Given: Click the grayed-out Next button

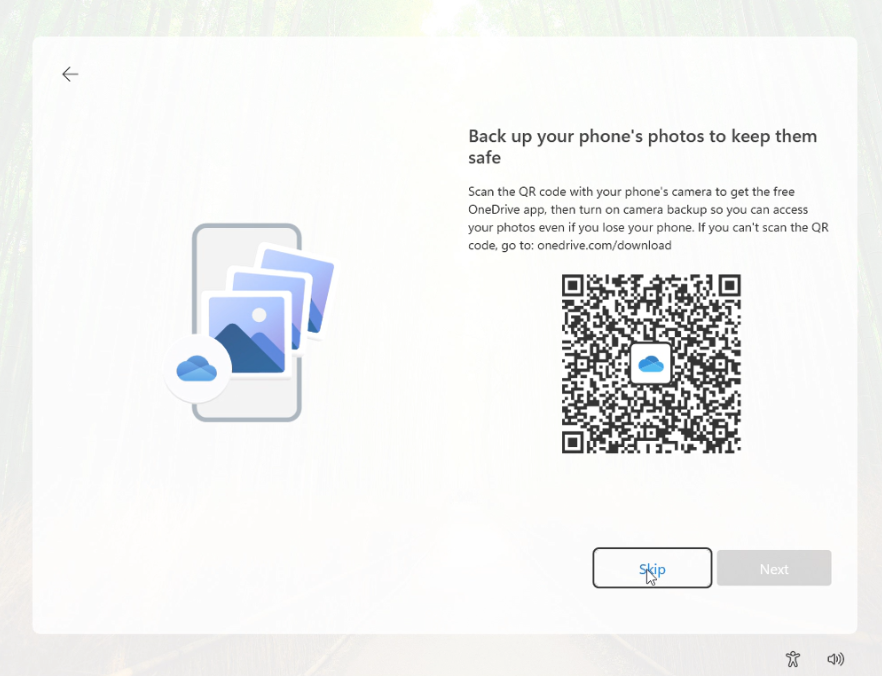Looking at the screenshot, I should [774, 568].
